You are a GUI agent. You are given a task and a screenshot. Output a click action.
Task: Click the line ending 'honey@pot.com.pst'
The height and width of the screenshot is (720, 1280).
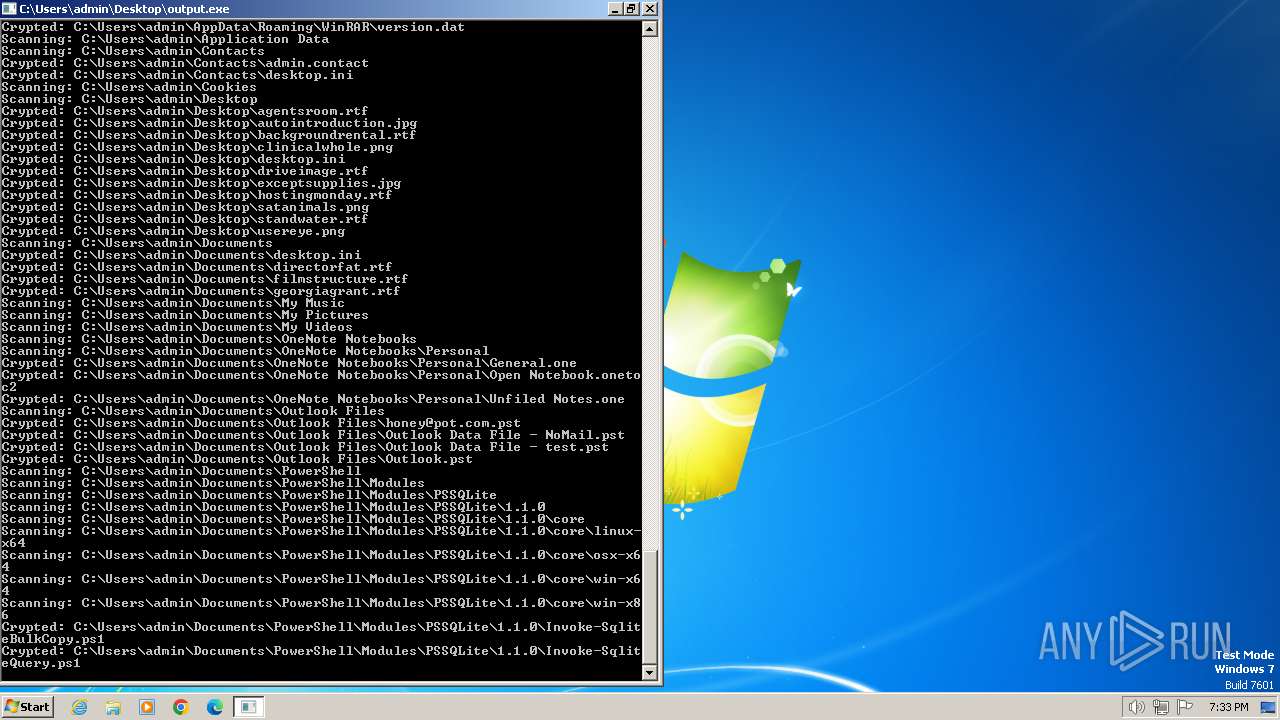coord(261,423)
